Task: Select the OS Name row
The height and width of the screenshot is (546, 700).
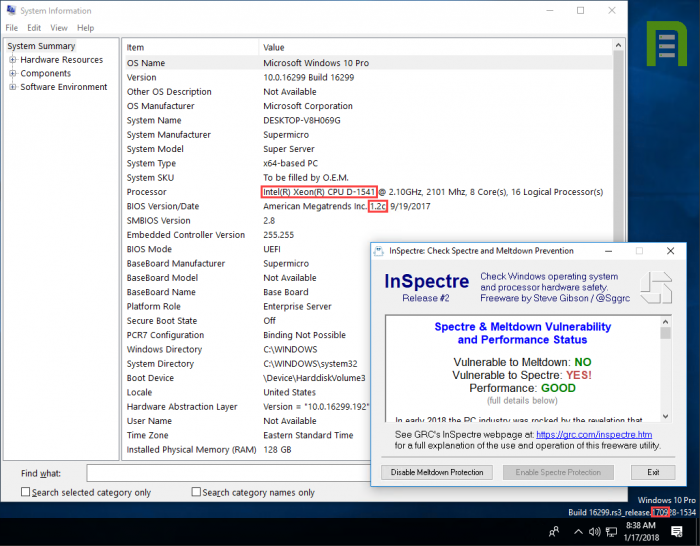Action: point(367,63)
